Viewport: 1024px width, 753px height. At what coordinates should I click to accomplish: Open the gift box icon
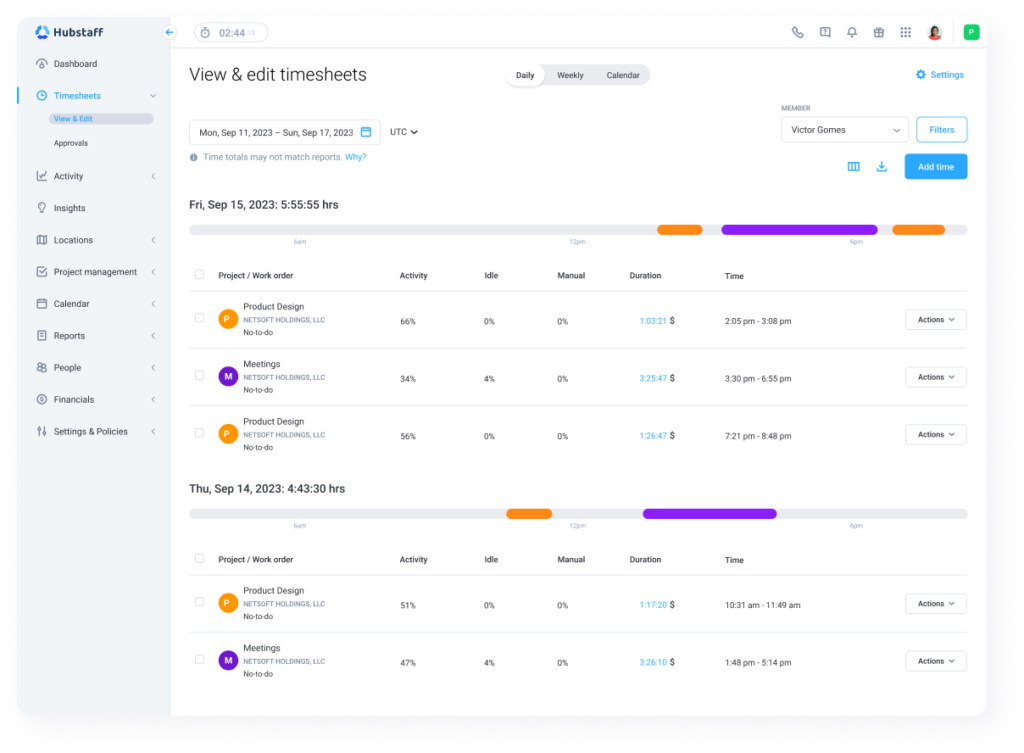878,32
